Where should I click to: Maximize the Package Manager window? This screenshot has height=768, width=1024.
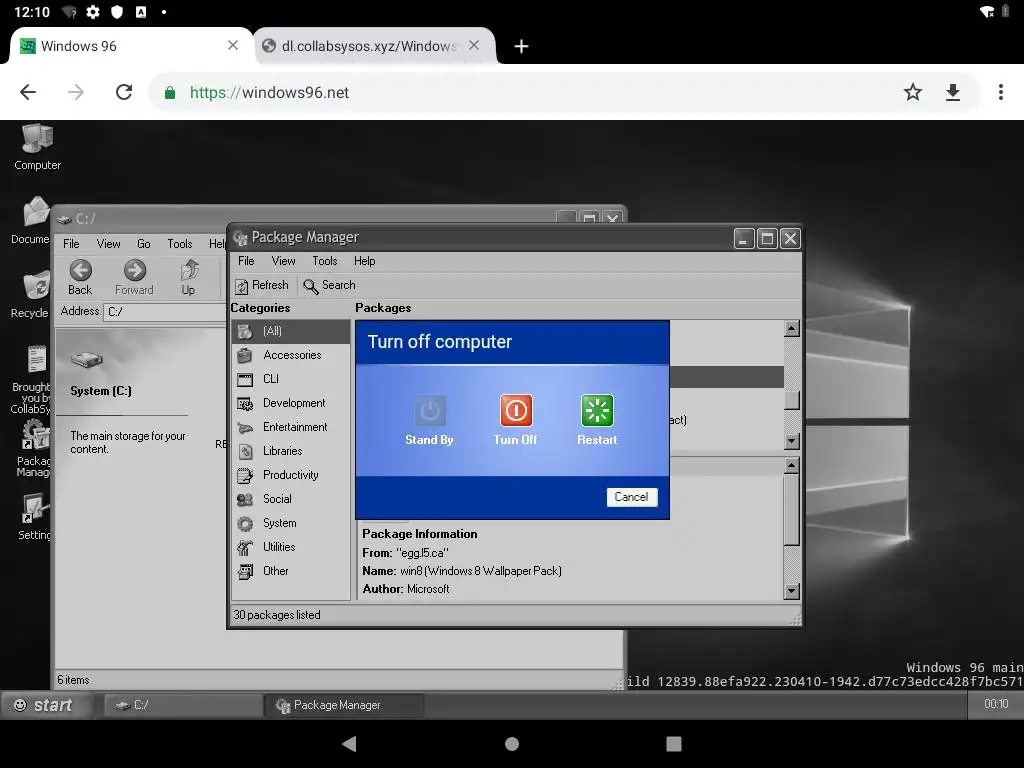(767, 238)
